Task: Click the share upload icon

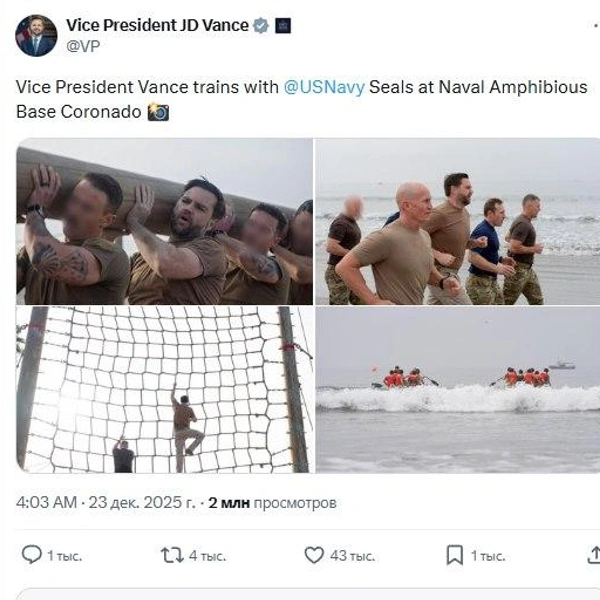Action: pos(594,555)
